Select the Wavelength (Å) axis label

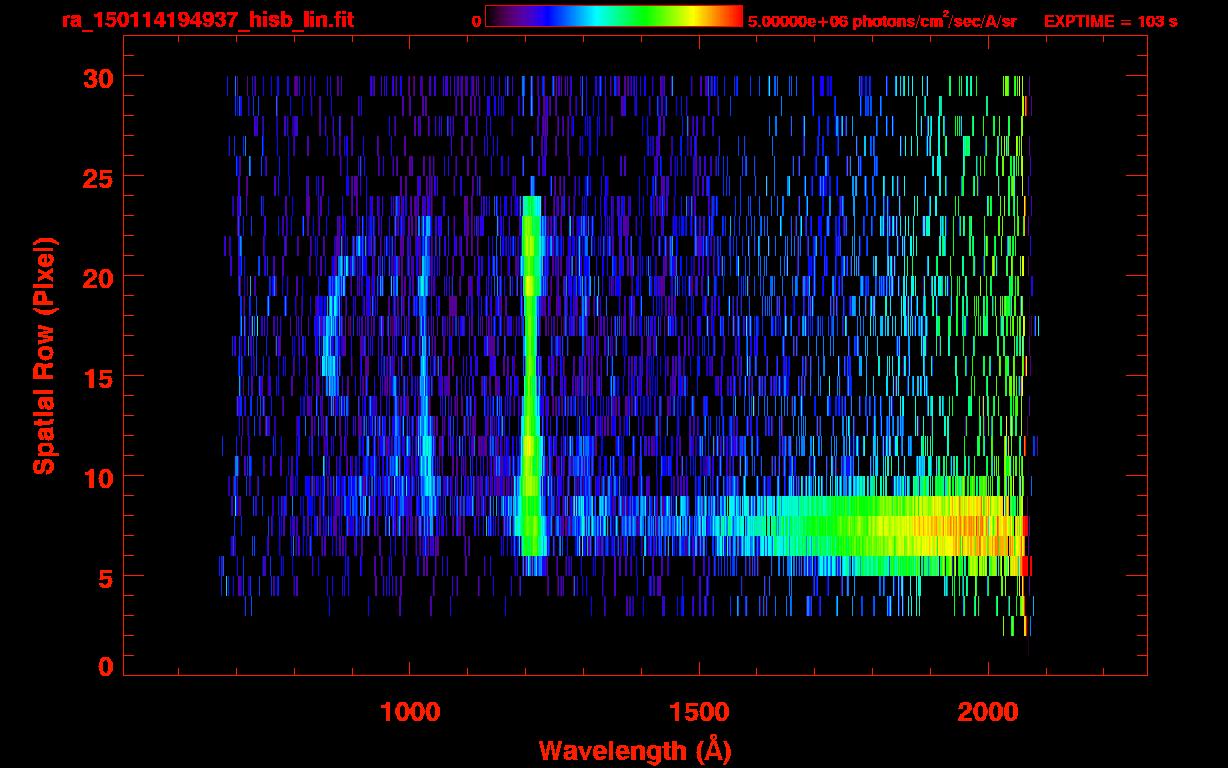point(628,750)
